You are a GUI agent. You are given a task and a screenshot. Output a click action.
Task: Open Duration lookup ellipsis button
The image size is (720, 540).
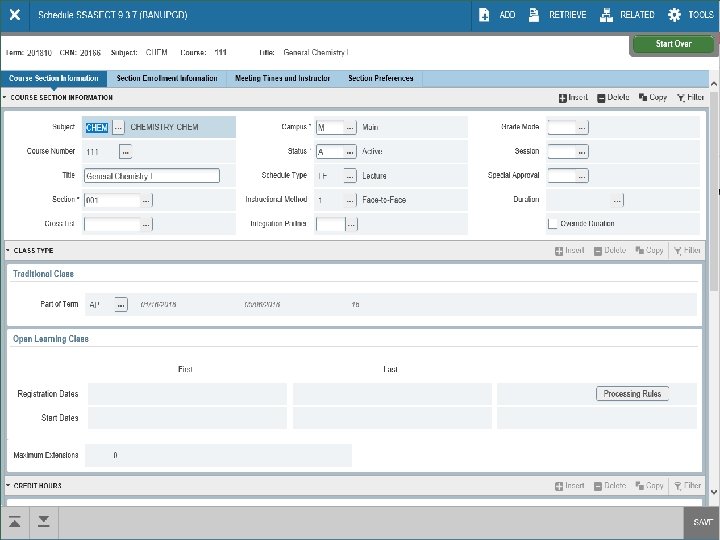(618, 200)
